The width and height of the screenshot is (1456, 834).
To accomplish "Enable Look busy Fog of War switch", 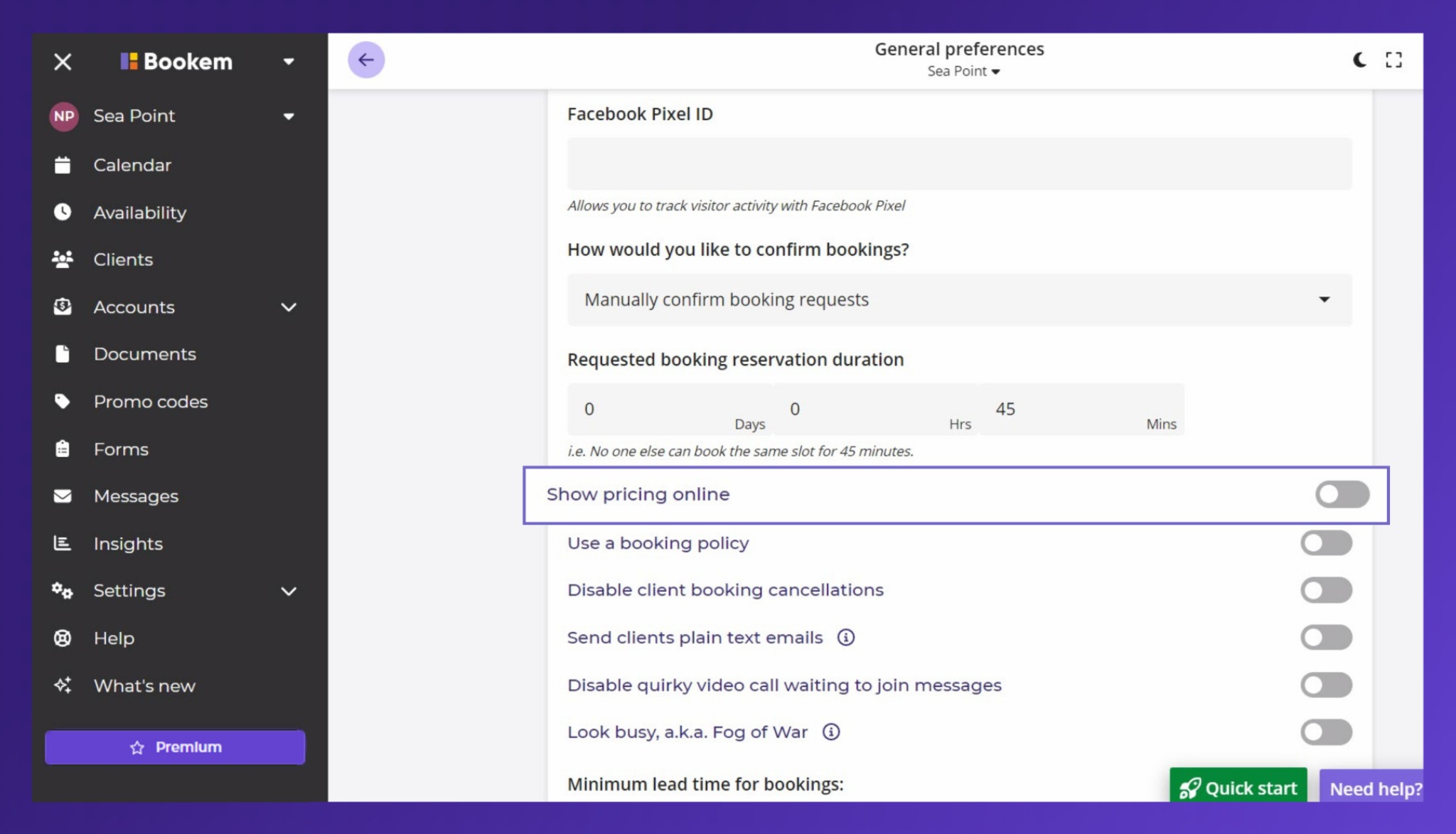I will click(1326, 732).
